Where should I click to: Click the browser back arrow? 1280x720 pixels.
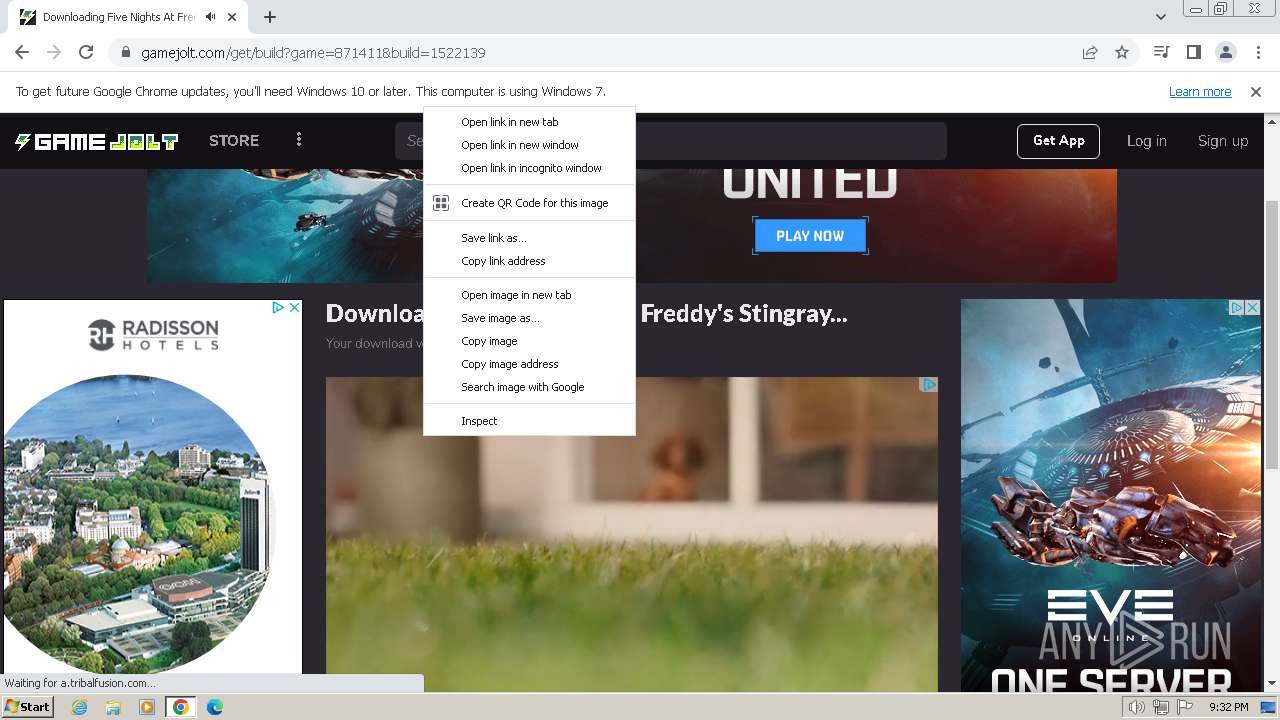point(22,52)
